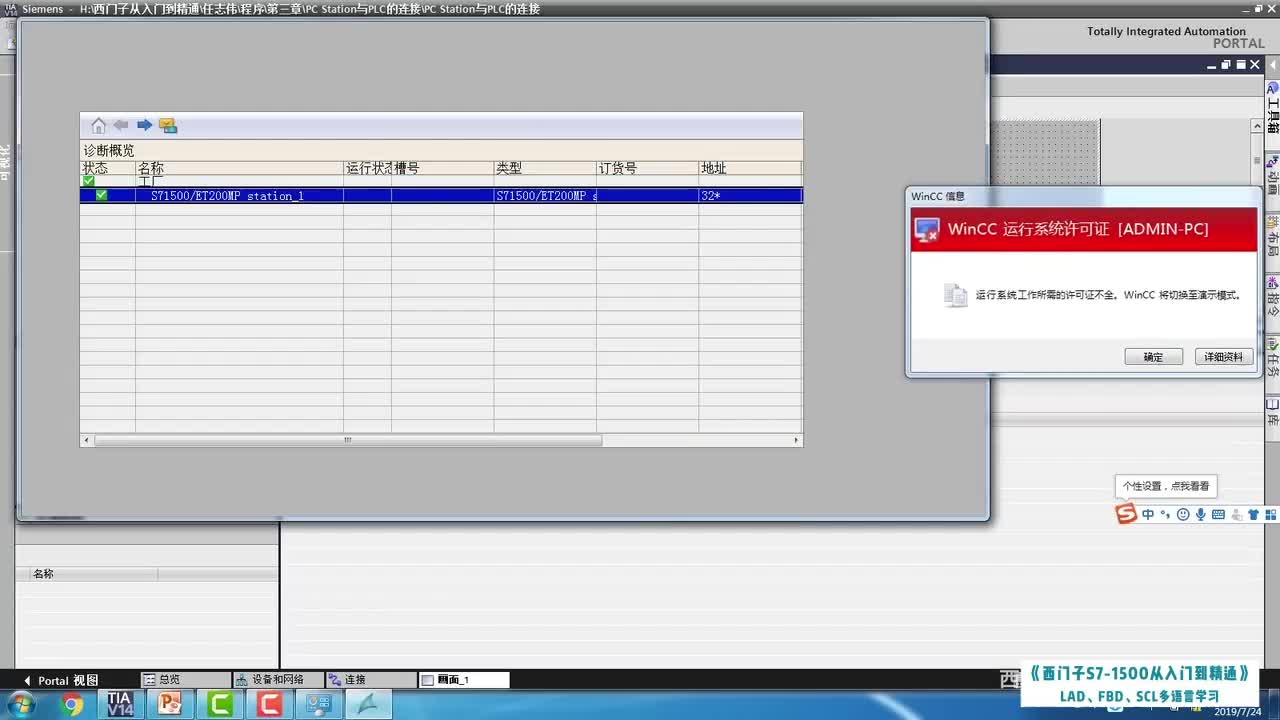Toggle Sogou Chinese/English mode 中
The image size is (1280, 720).
click(x=1148, y=514)
